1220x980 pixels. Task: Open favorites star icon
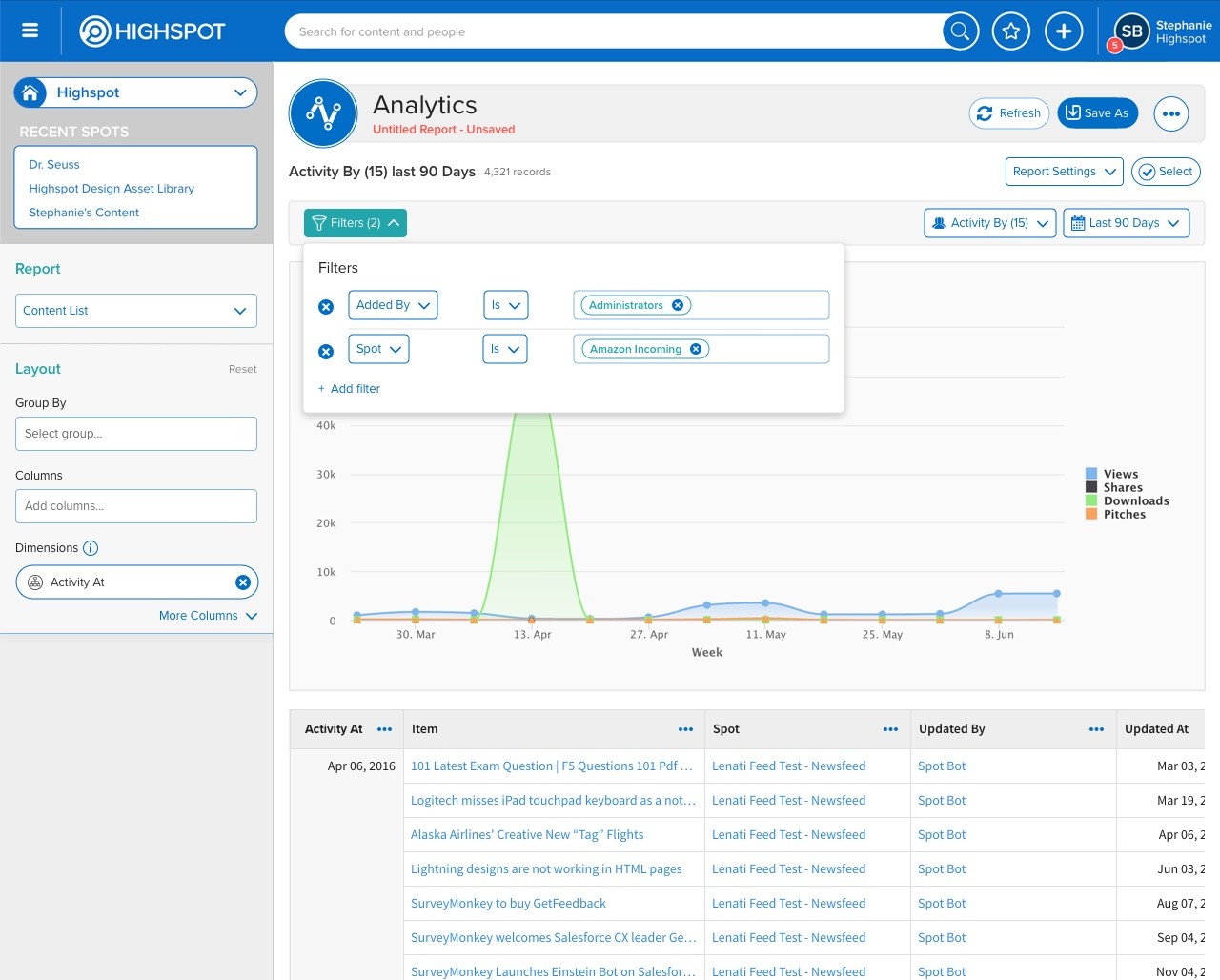(1011, 31)
